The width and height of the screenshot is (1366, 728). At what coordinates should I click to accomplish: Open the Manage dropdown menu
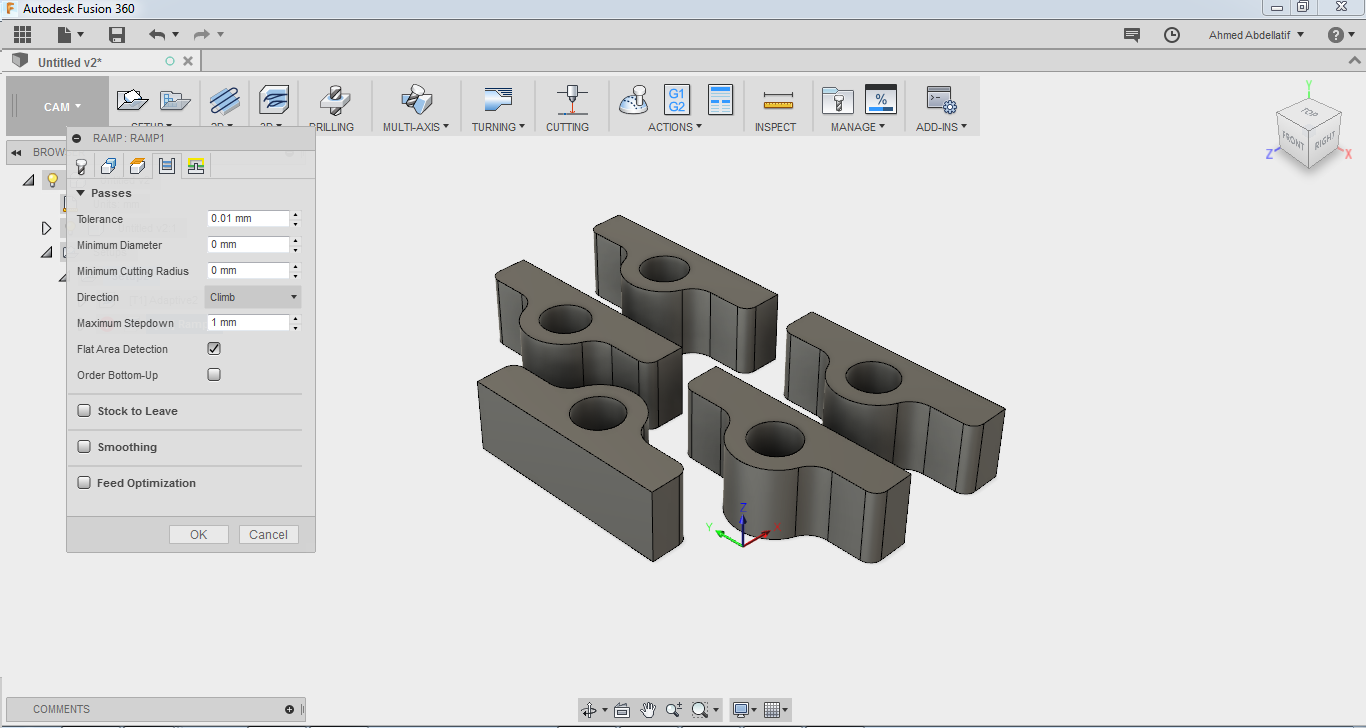point(858,127)
